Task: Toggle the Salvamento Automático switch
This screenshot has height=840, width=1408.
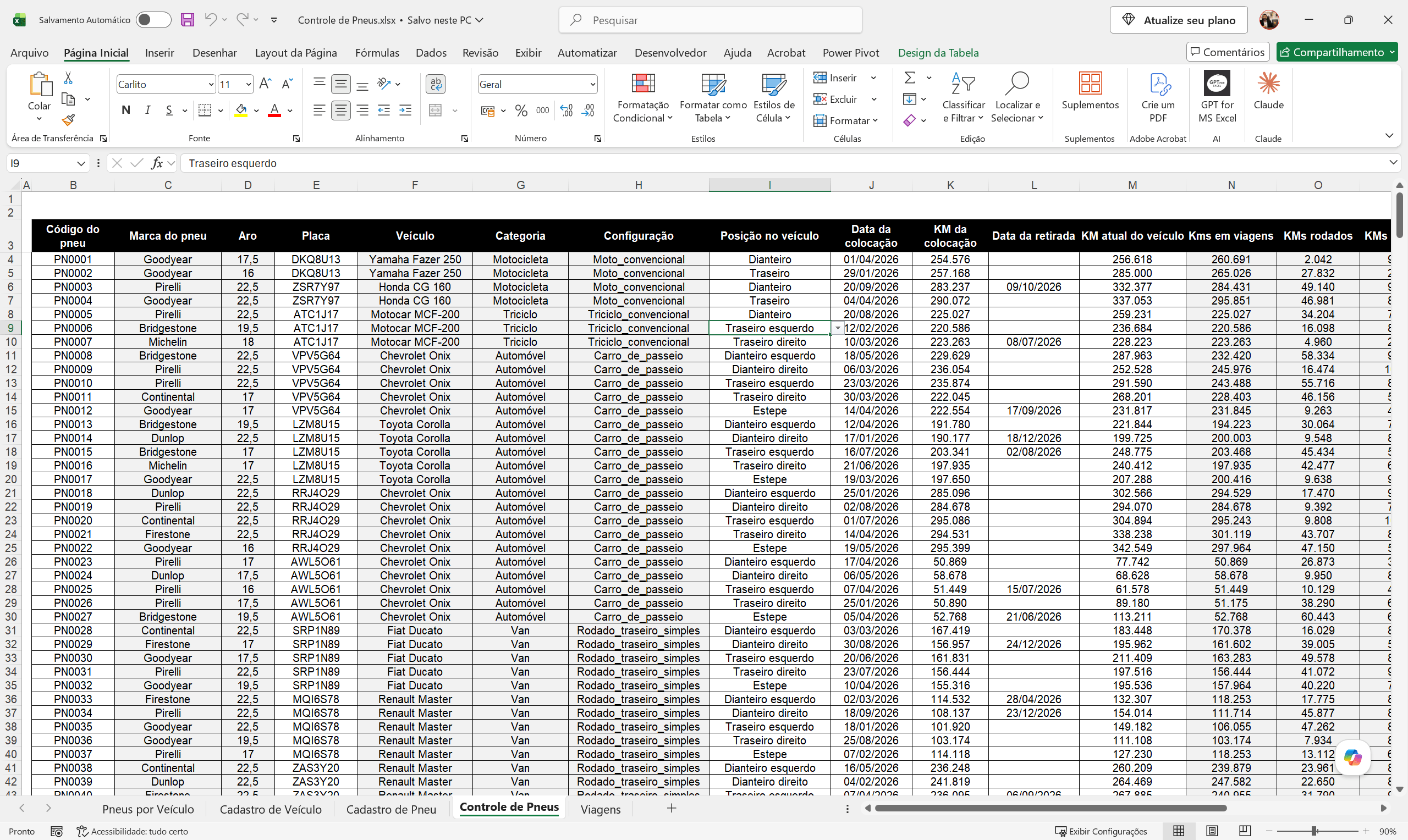Action: point(153,20)
